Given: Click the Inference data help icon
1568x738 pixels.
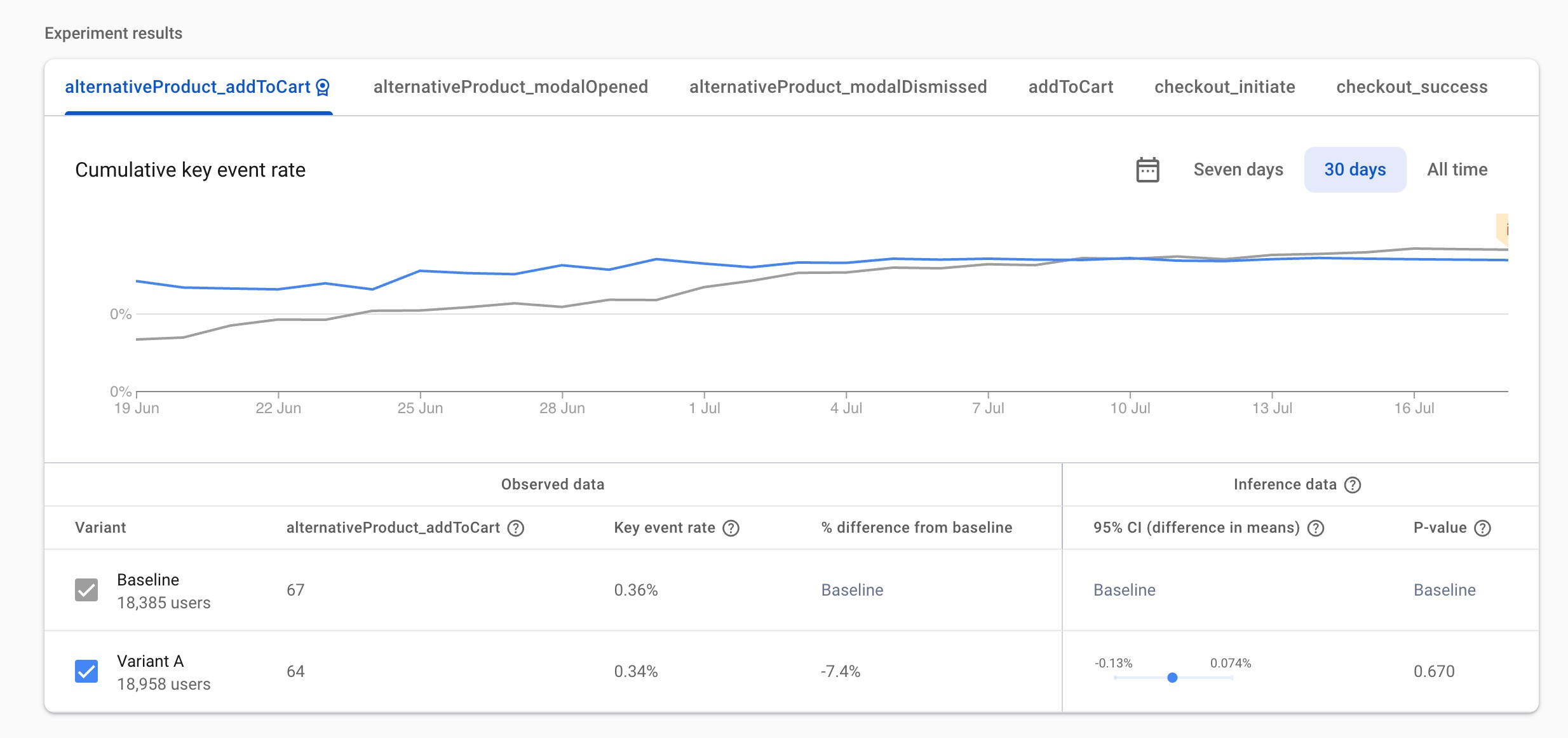Looking at the screenshot, I should (1353, 485).
